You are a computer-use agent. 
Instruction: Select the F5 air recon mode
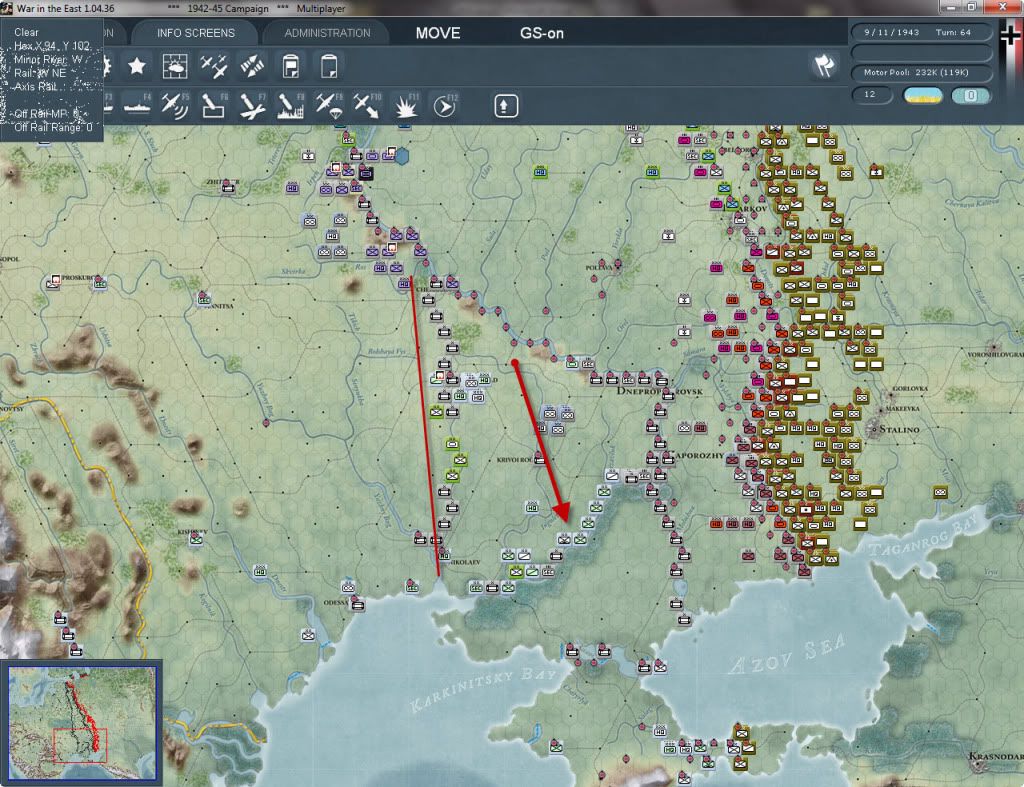click(x=175, y=106)
